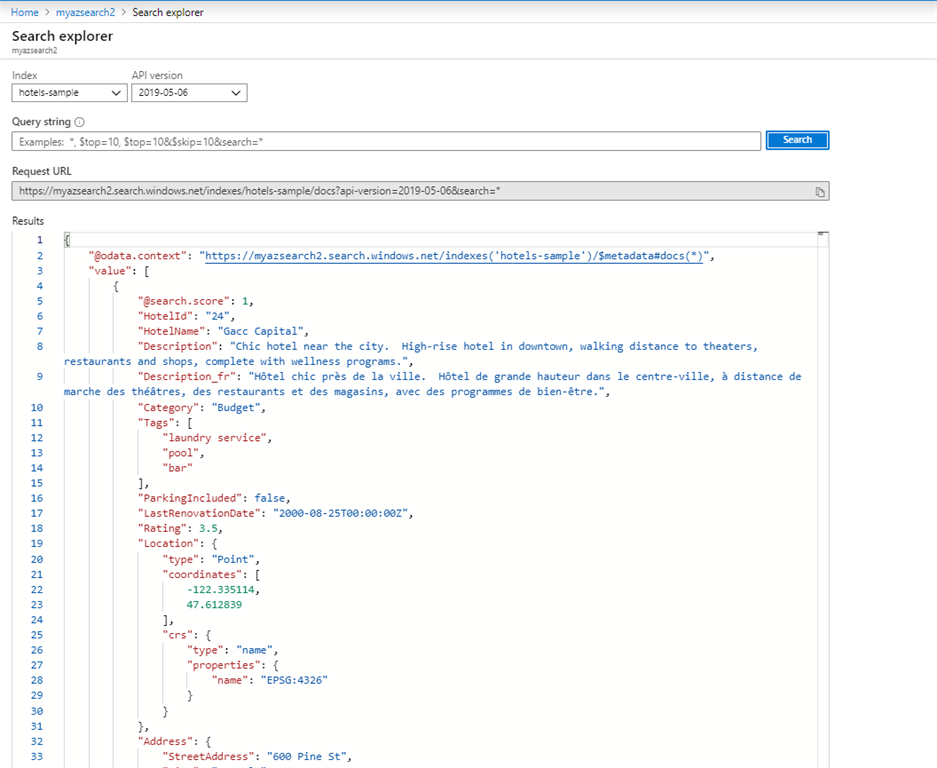Highlight the Rating value 3.5 in results
Viewport: 937px width, 768px height.
(x=206, y=527)
